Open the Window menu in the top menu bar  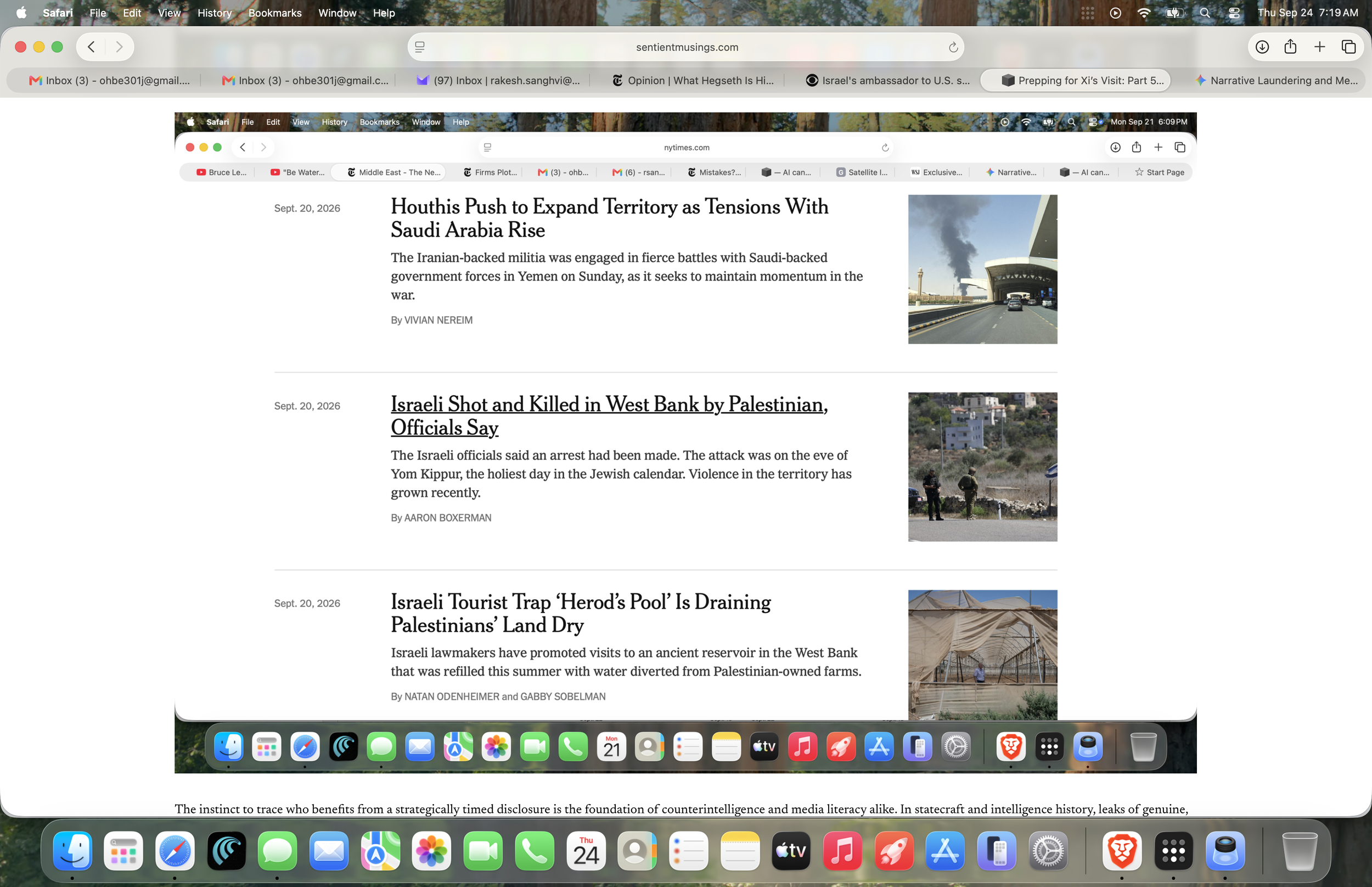[x=338, y=13]
